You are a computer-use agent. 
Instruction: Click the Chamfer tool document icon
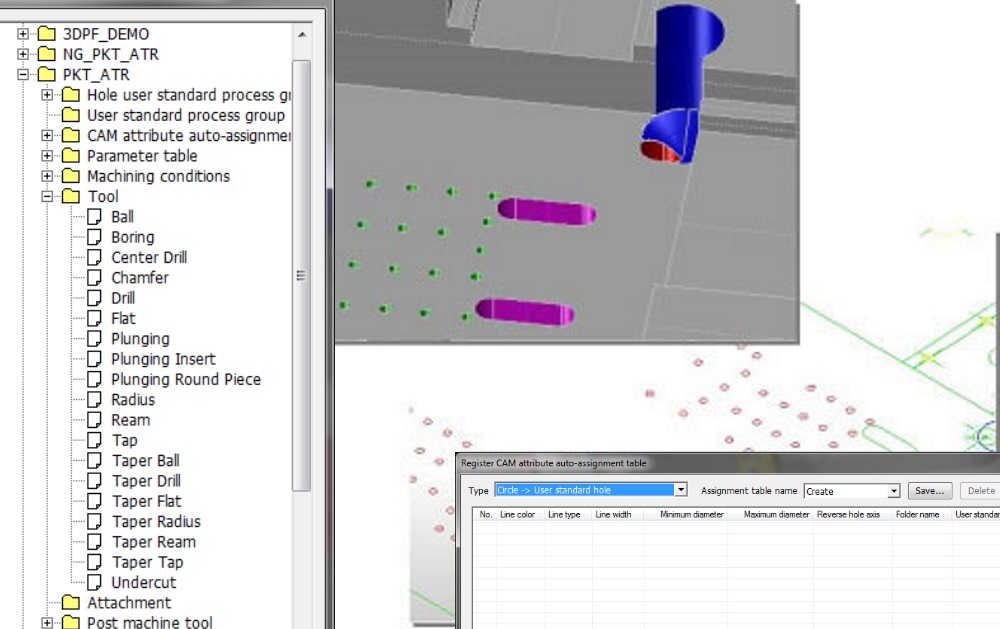(x=94, y=278)
